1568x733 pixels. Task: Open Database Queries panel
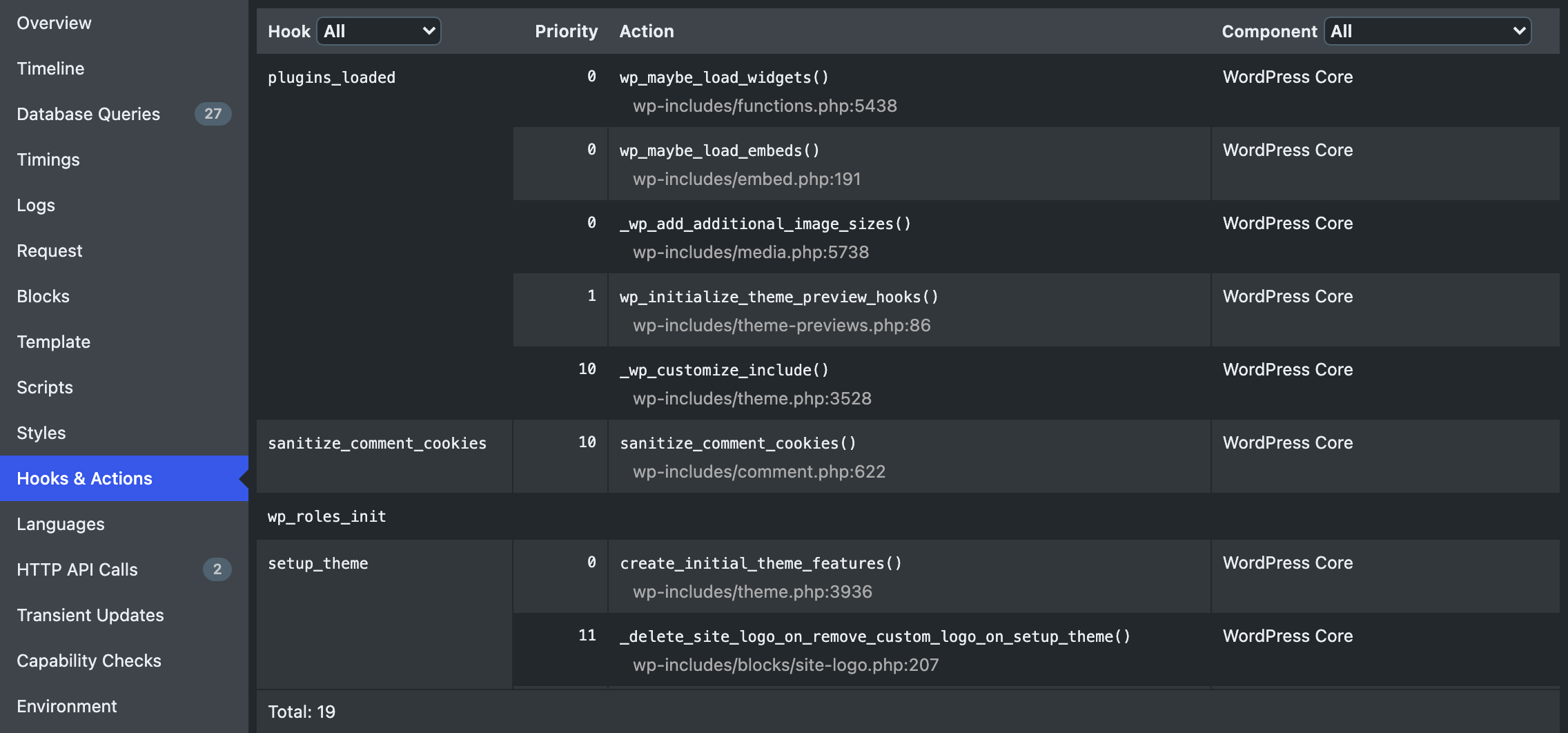(x=88, y=114)
